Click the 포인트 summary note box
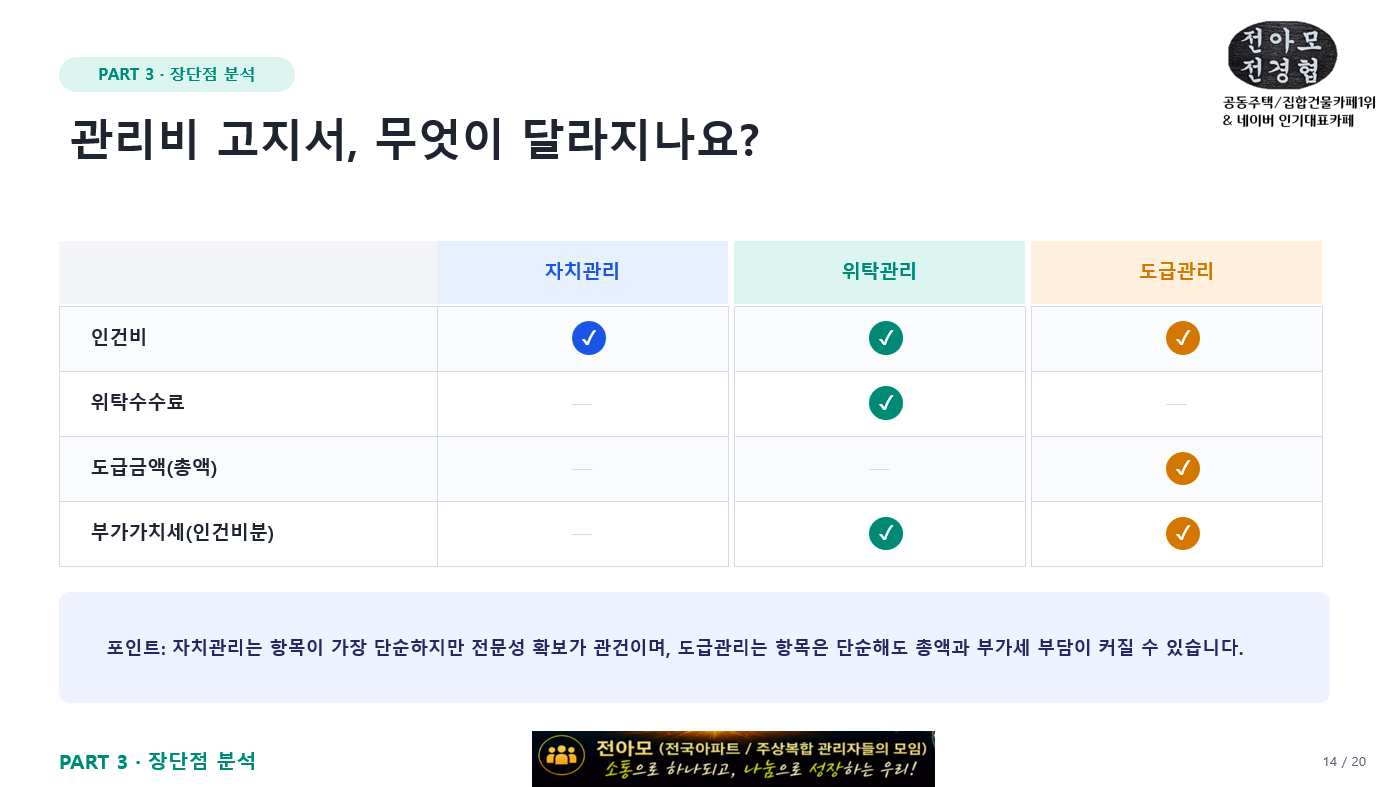This screenshot has width=1396, height=787. [x=694, y=647]
